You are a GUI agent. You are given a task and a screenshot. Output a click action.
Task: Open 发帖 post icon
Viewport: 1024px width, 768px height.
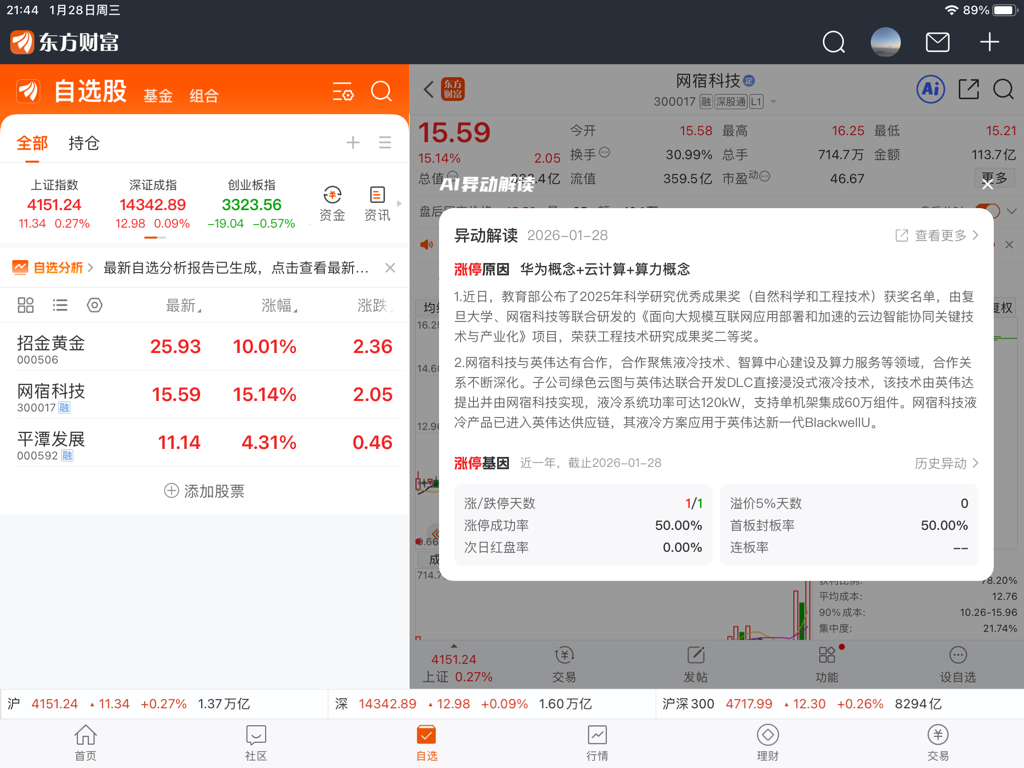point(695,665)
